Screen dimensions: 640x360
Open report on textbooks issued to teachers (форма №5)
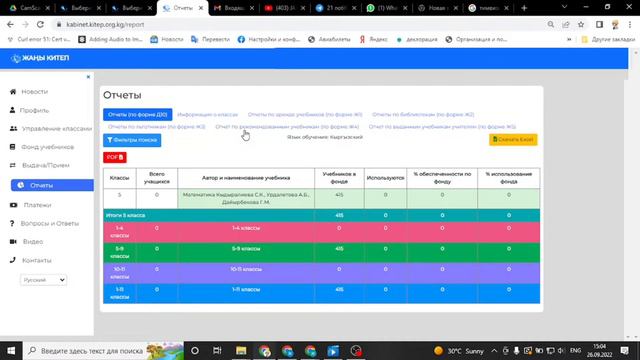[x=442, y=127]
